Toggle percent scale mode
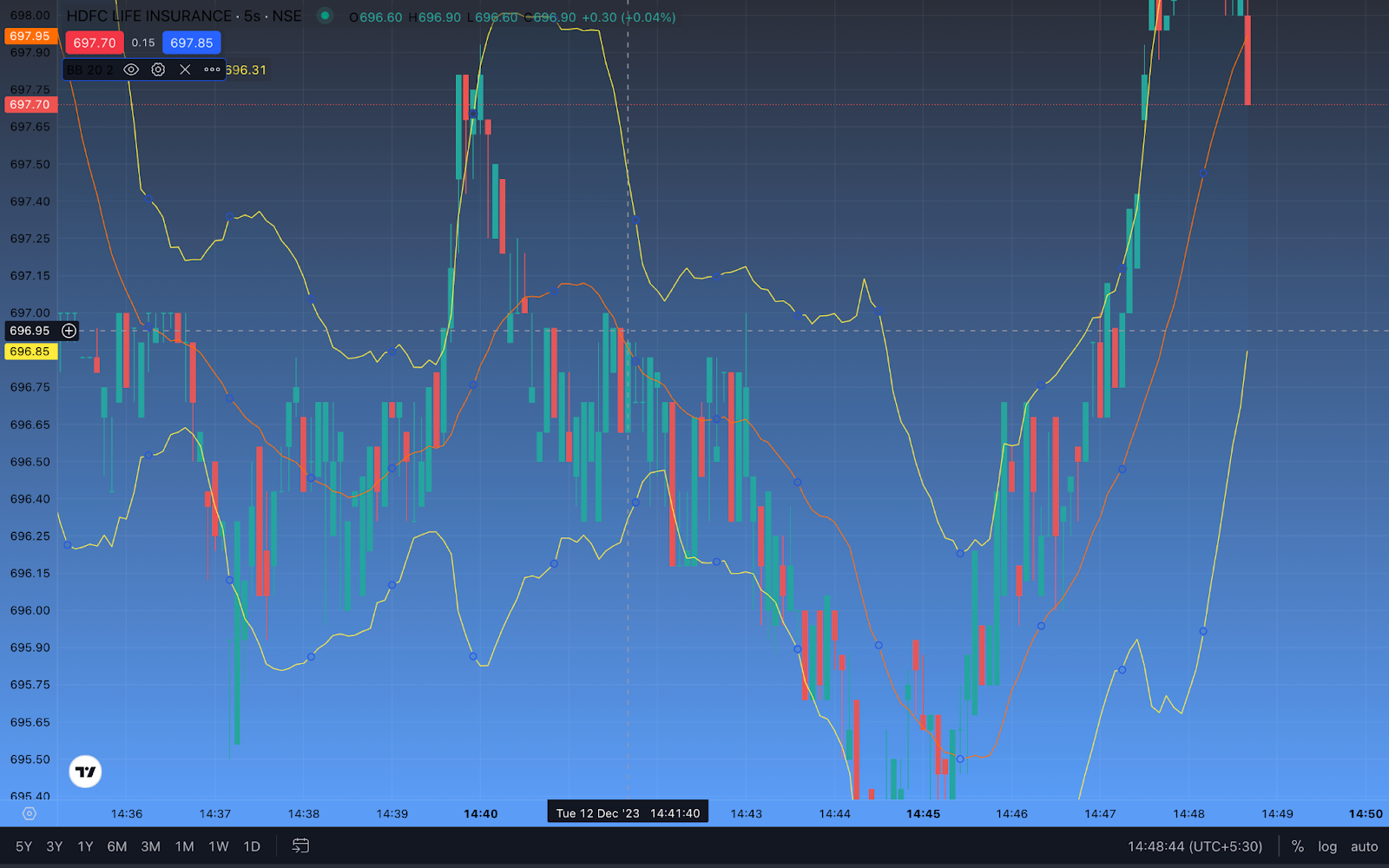The height and width of the screenshot is (868, 1389). pyautogui.click(x=1297, y=846)
